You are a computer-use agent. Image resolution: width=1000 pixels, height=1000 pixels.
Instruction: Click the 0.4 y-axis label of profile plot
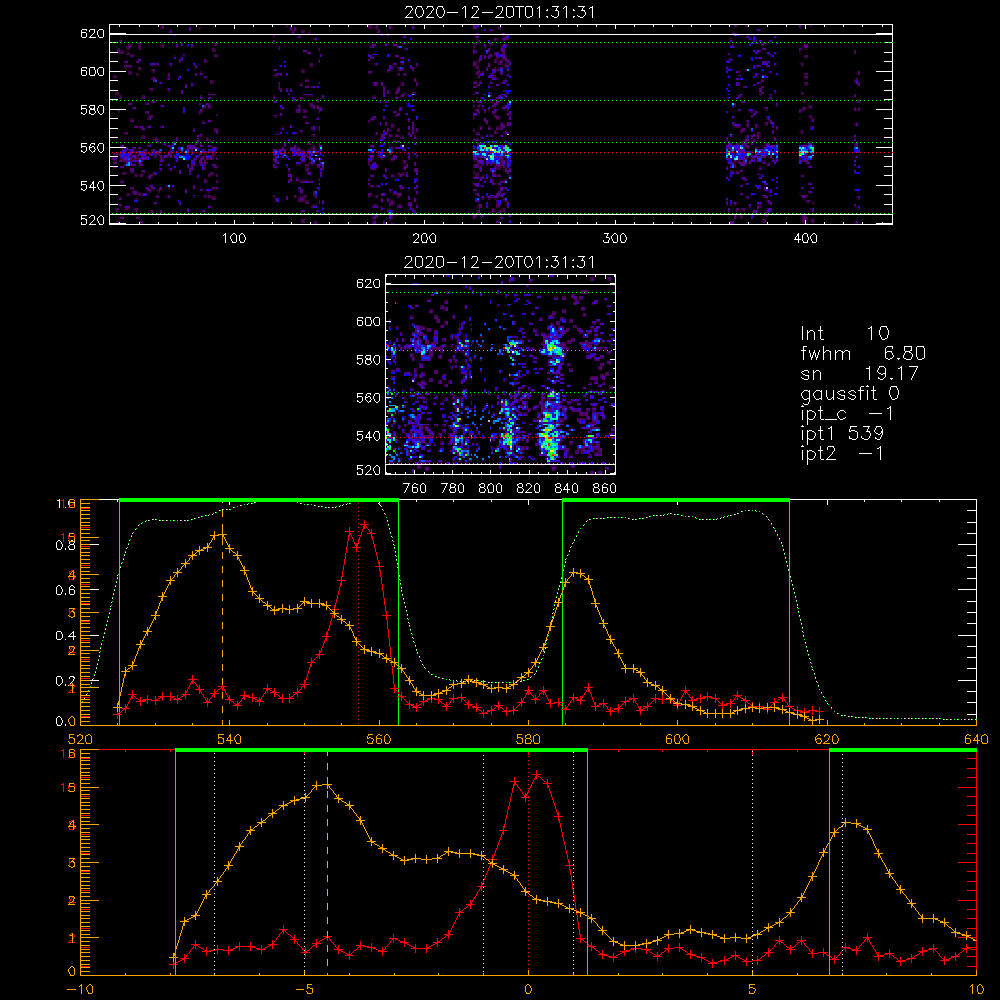click(66, 635)
